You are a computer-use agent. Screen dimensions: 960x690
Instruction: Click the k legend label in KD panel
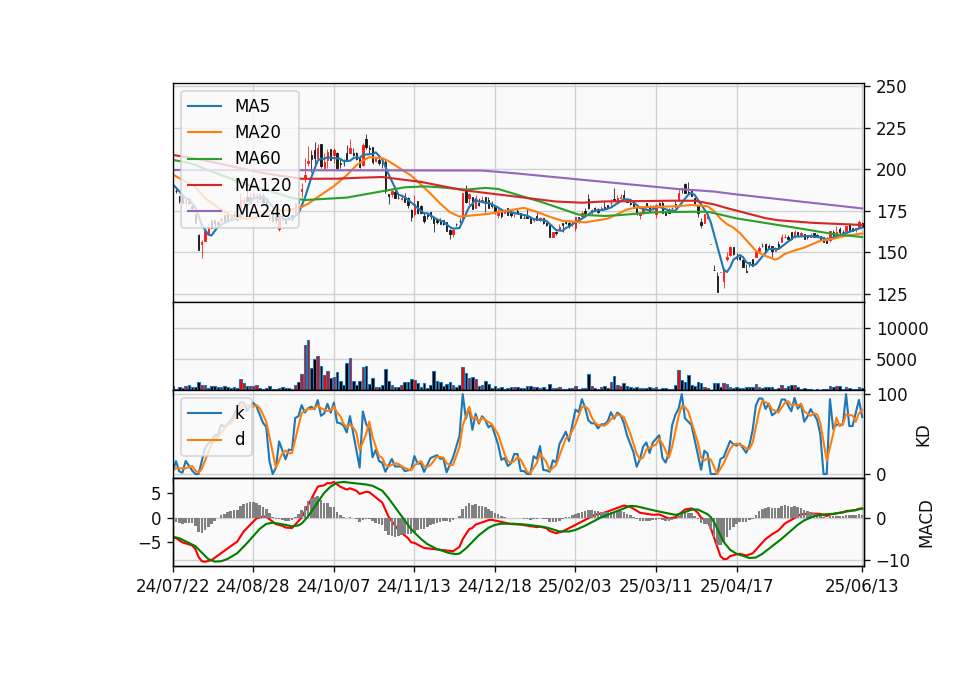coord(239,413)
